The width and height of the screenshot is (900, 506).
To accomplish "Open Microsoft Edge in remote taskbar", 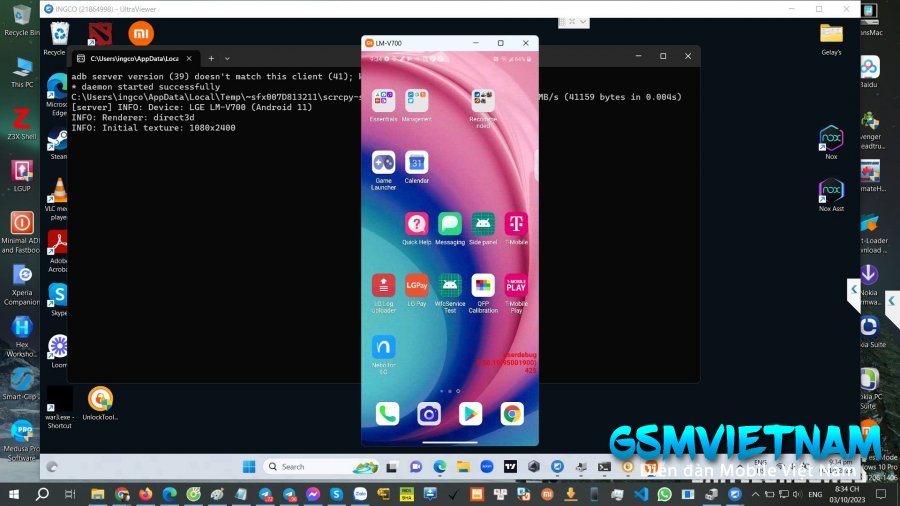I will click(440, 466).
